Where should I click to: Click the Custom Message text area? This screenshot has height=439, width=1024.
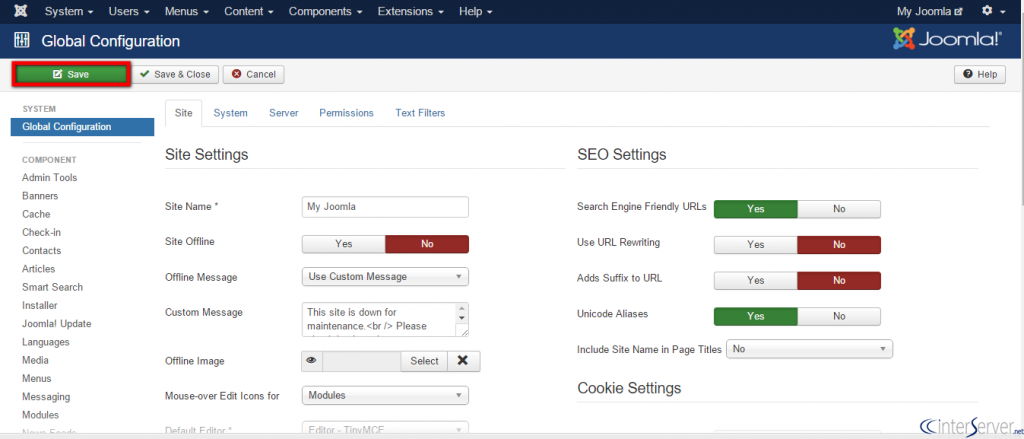(x=379, y=319)
